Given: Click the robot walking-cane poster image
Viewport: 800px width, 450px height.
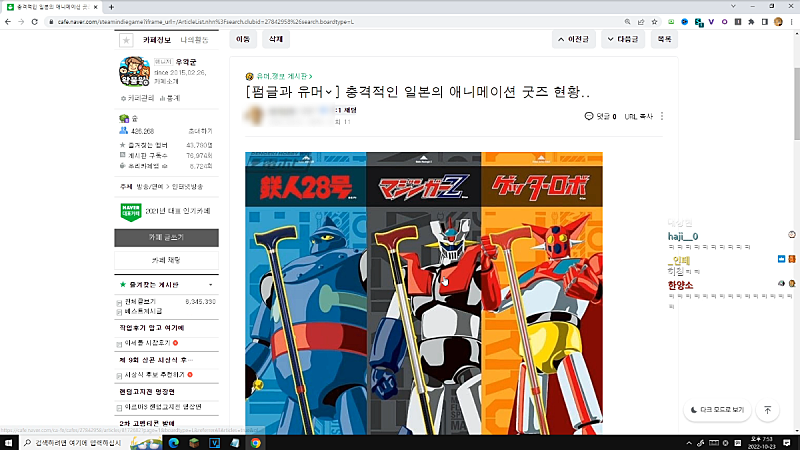Looking at the screenshot, I should pos(424,293).
